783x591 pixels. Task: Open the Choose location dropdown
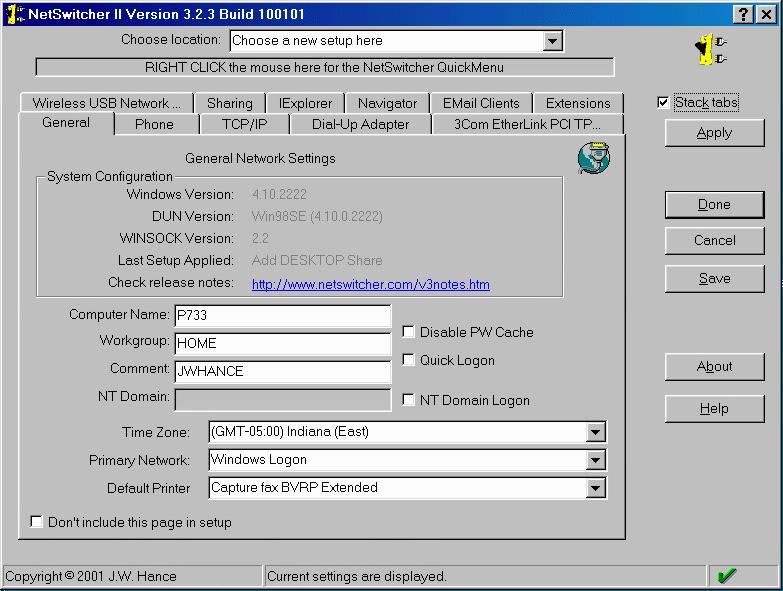(x=552, y=41)
